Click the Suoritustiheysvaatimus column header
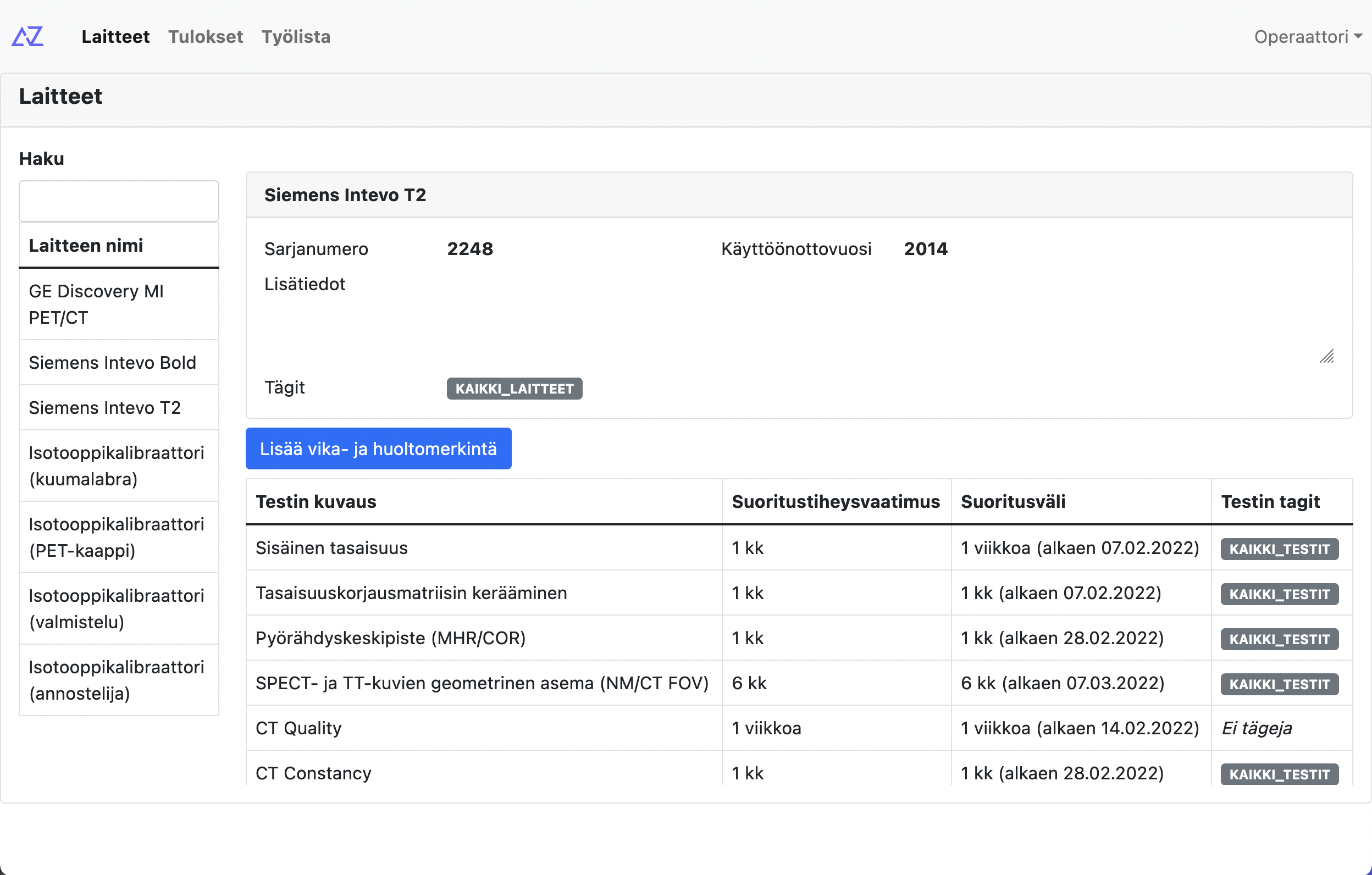 click(x=837, y=501)
